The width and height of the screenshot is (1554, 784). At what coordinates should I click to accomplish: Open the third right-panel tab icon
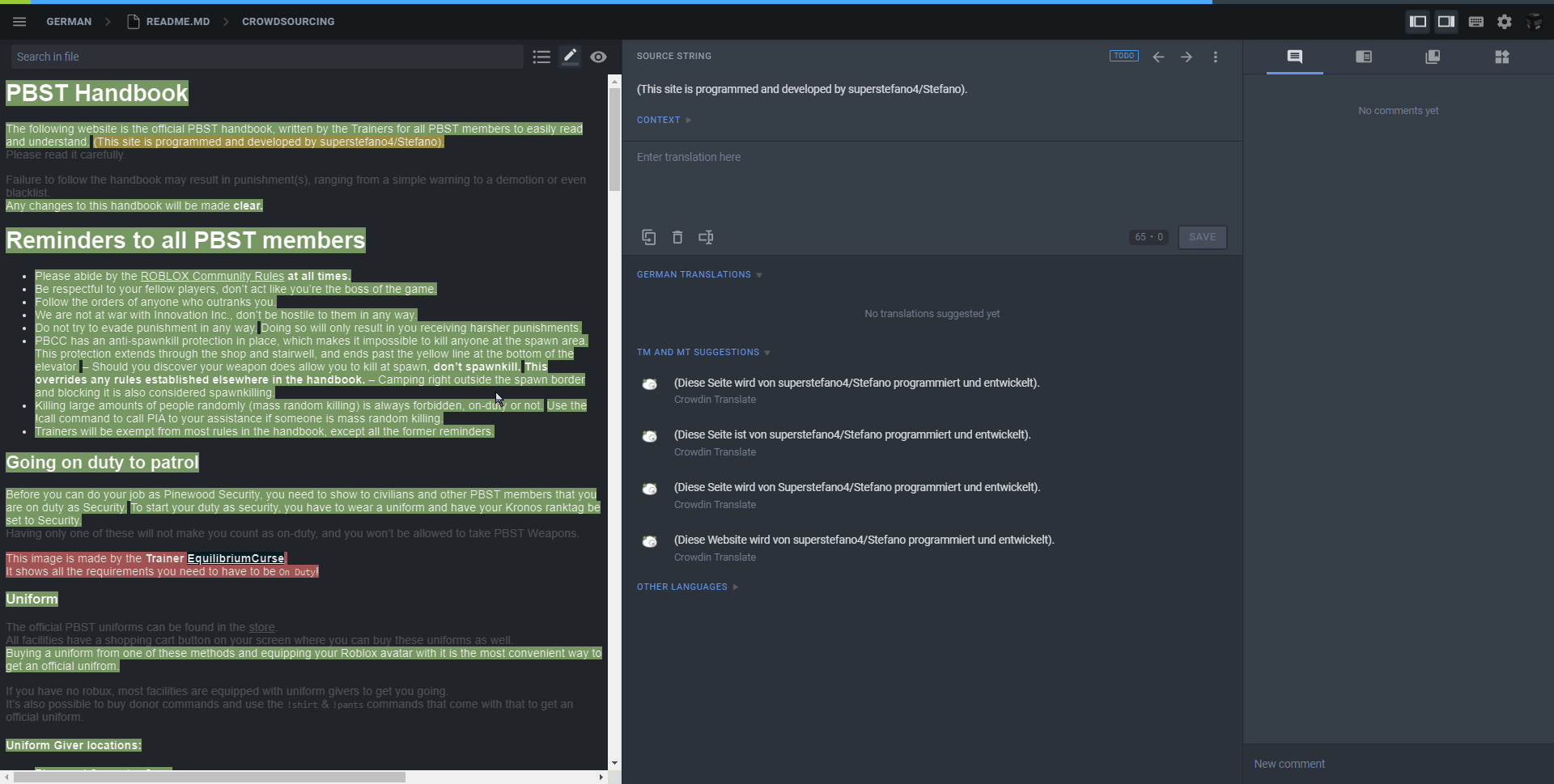[x=1433, y=57]
